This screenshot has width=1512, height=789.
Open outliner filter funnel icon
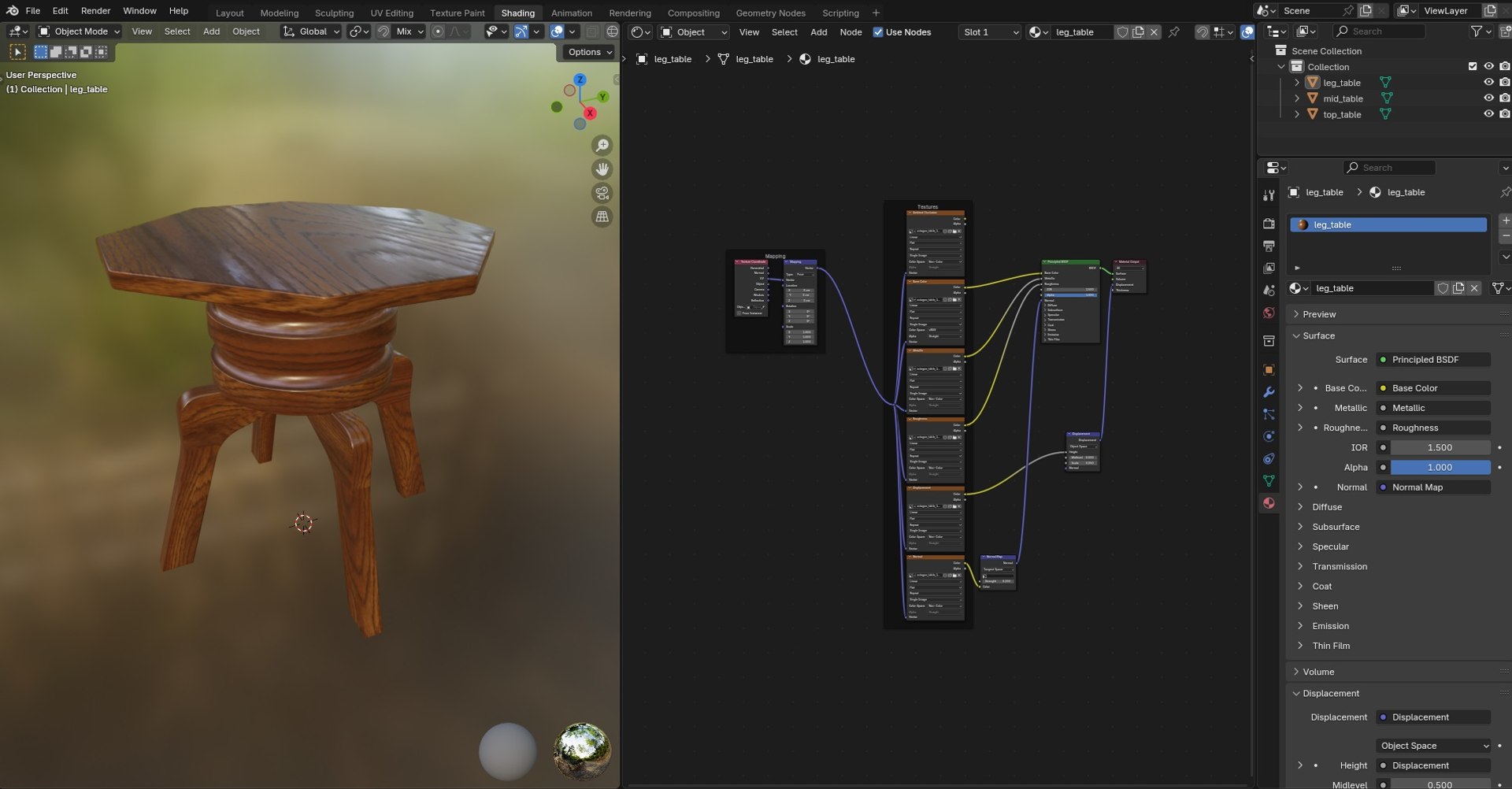coord(1477,31)
